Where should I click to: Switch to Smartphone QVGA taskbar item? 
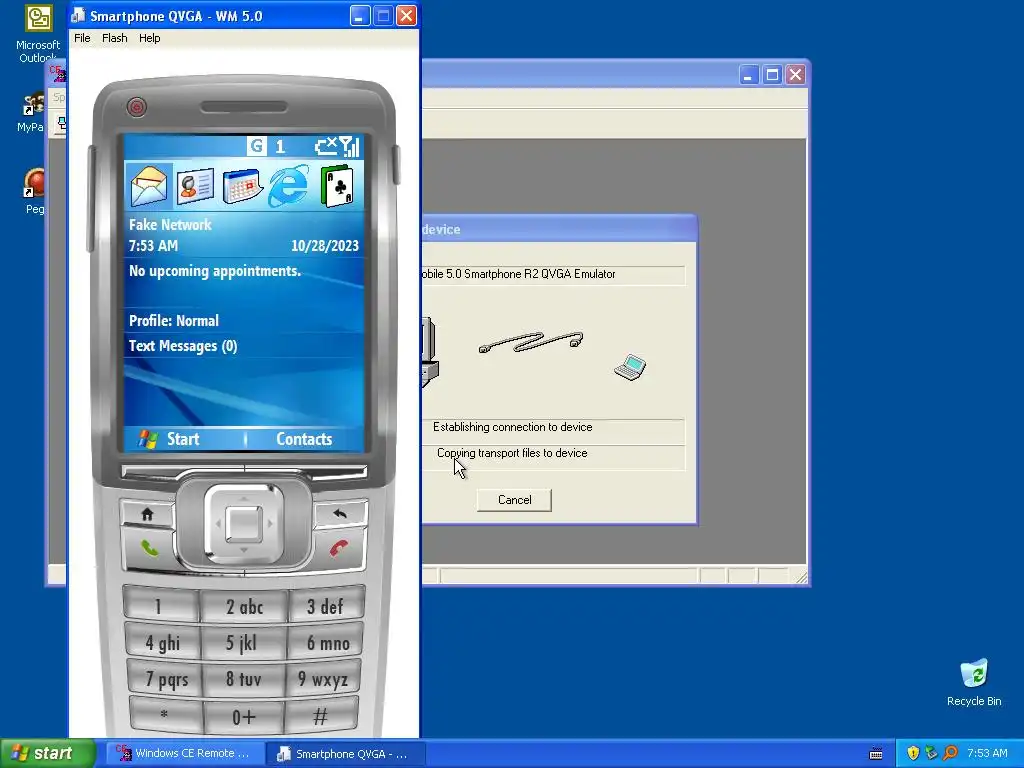[345, 753]
